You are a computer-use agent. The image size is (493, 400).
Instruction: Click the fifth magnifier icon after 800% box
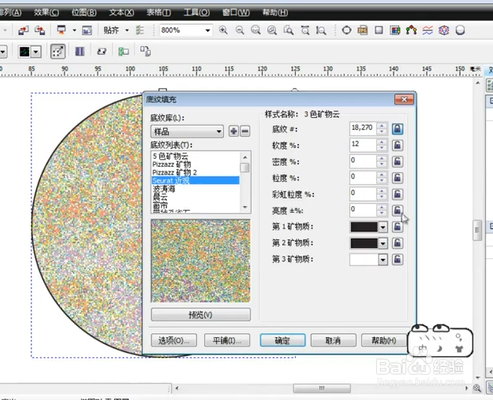288,30
